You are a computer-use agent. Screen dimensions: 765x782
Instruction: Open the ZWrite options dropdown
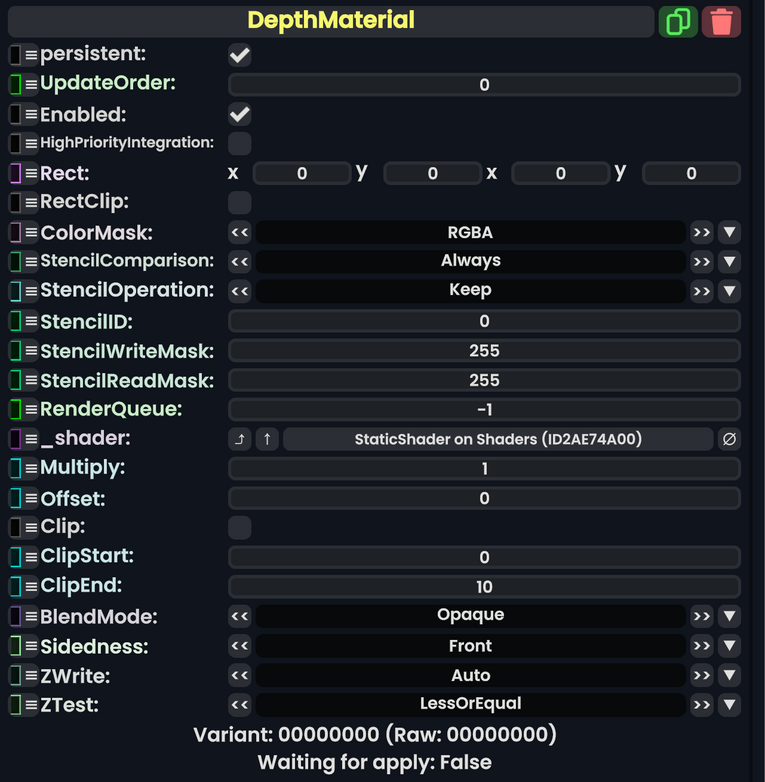coord(730,676)
